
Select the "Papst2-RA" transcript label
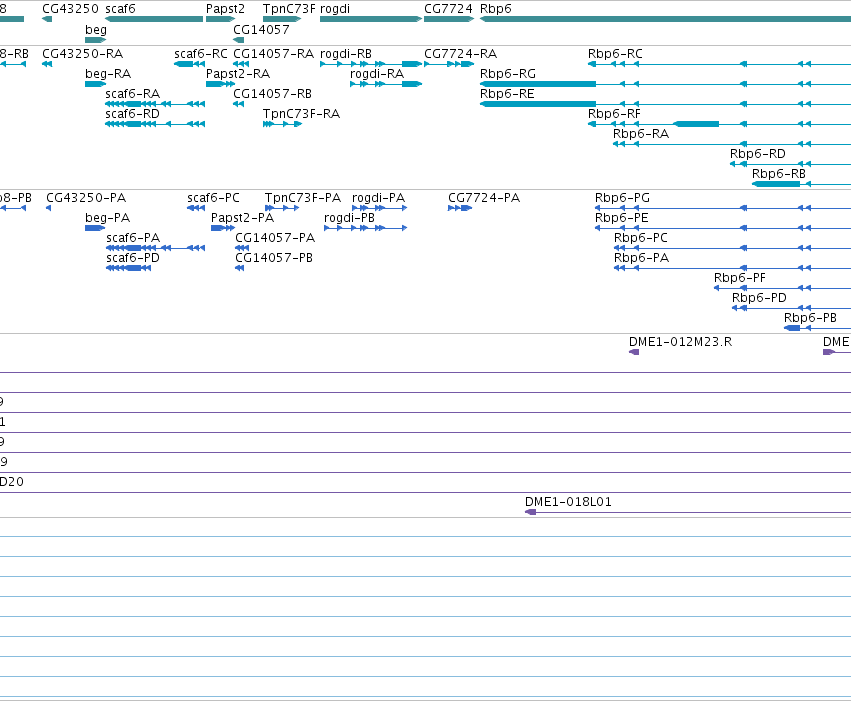[x=238, y=74]
